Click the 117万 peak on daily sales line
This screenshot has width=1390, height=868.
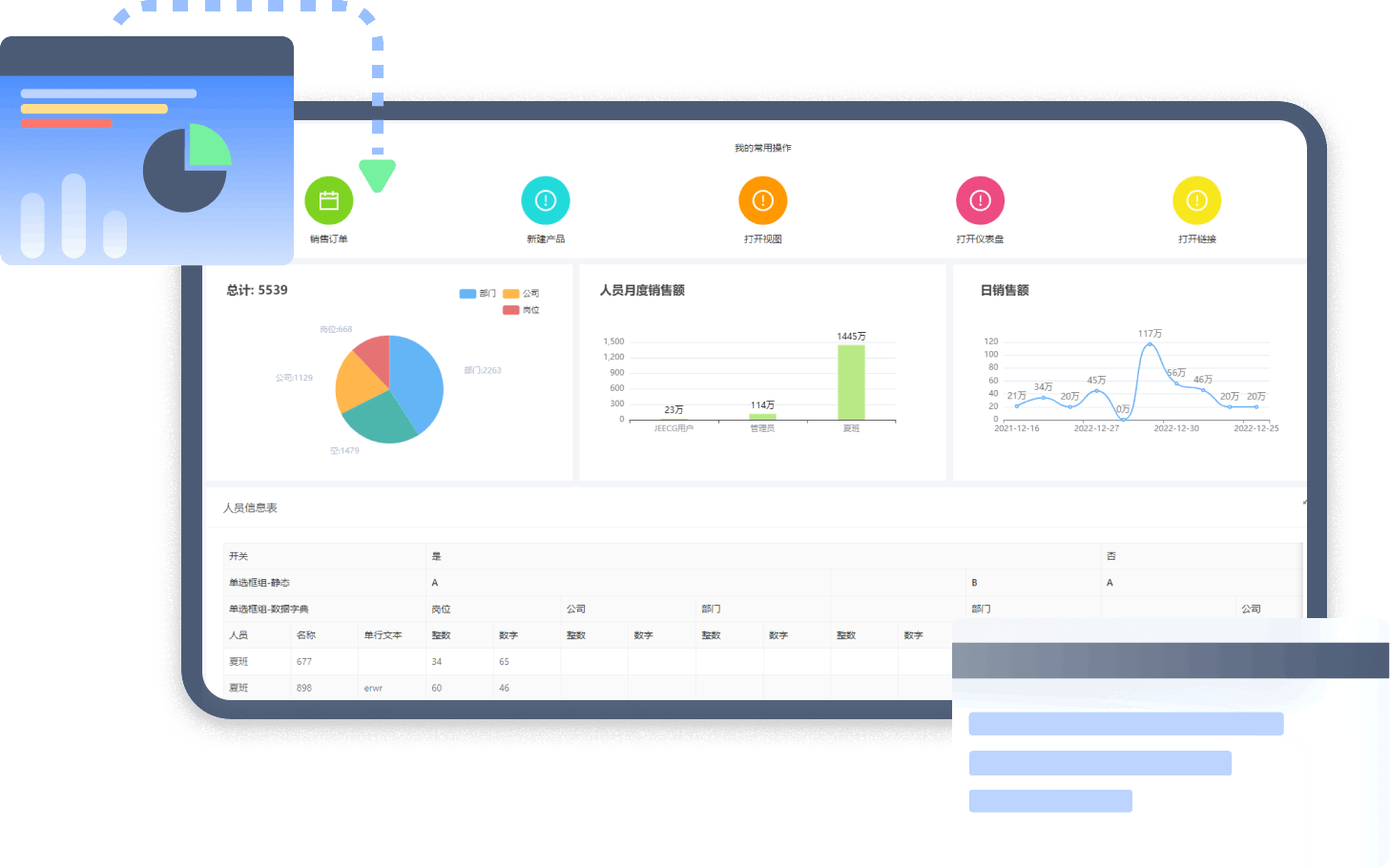point(1150,344)
